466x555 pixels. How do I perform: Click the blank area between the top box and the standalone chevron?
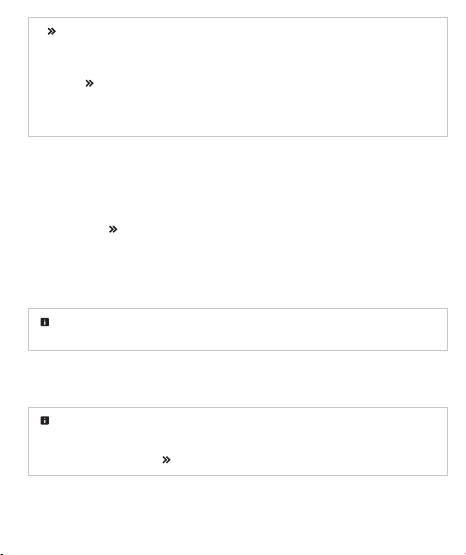coord(238,181)
